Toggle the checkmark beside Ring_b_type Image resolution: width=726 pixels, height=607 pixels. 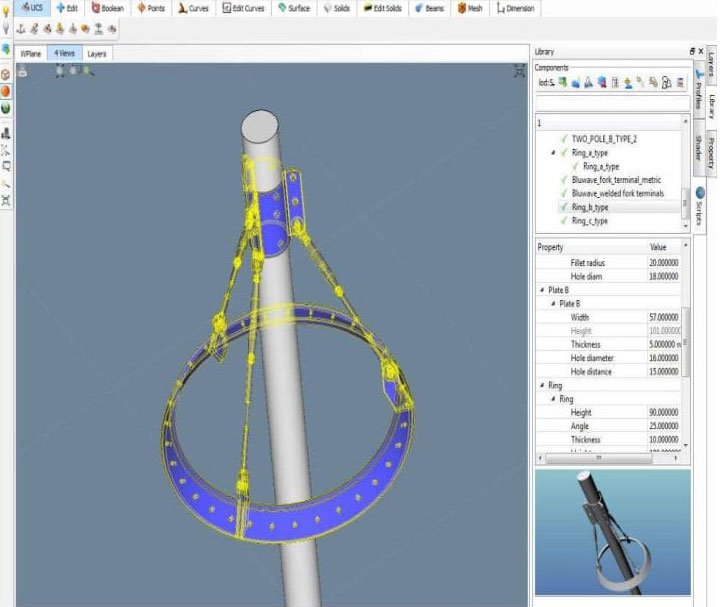click(564, 207)
